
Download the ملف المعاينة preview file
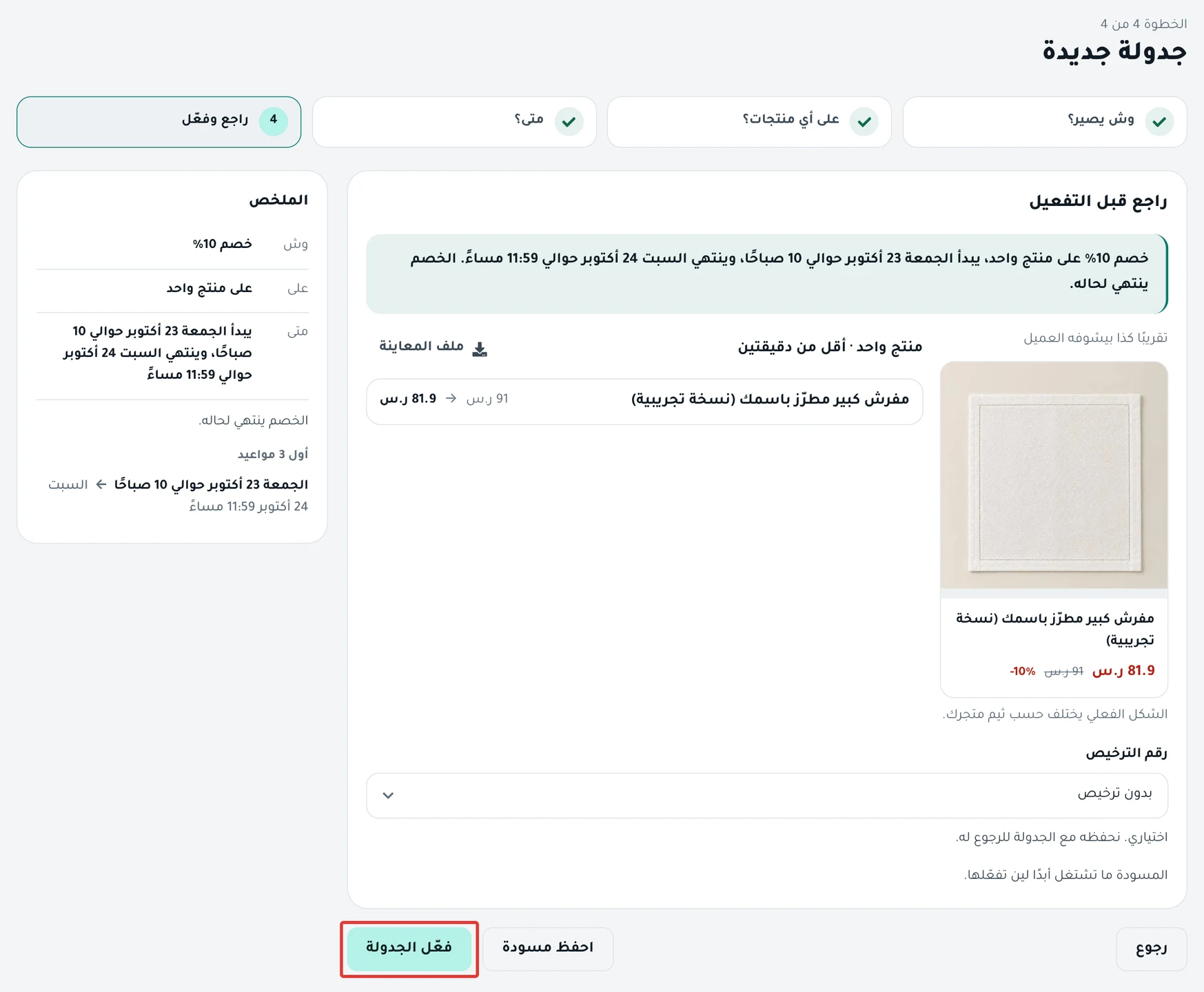click(x=433, y=347)
